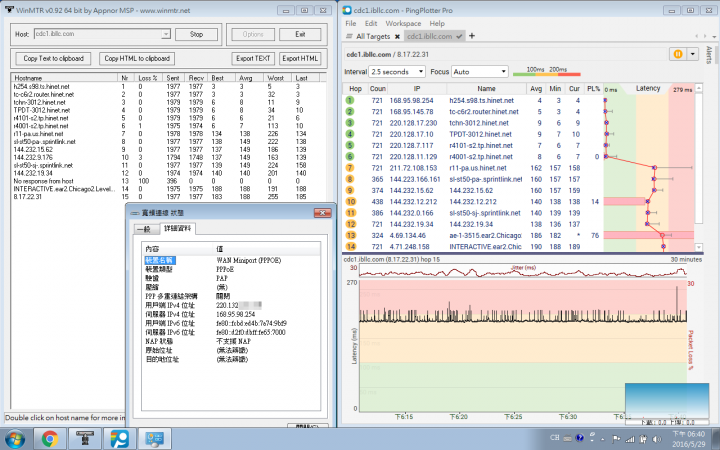Click Export HTML button
The height and width of the screenshot is (450, 720).
(x=300, y=58)
